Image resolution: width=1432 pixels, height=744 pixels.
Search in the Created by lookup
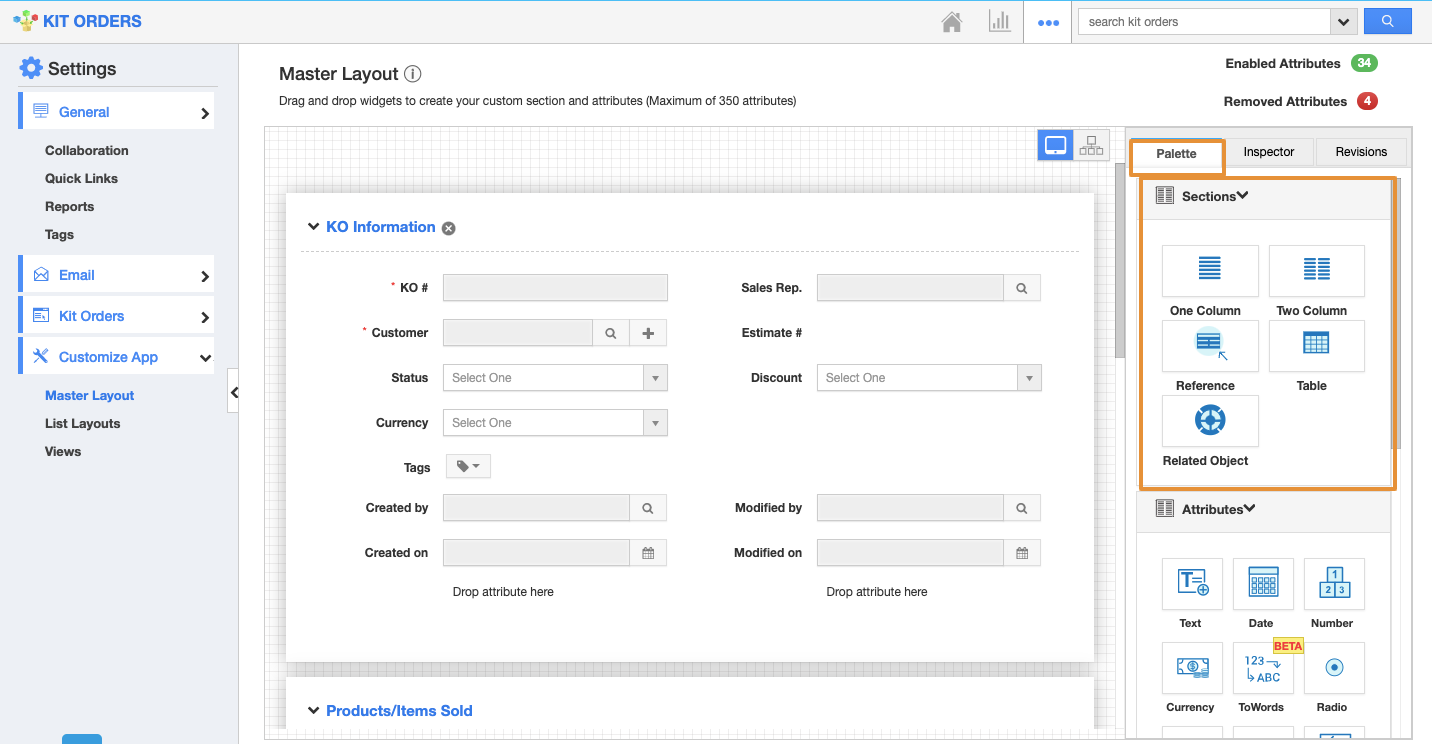648,508
